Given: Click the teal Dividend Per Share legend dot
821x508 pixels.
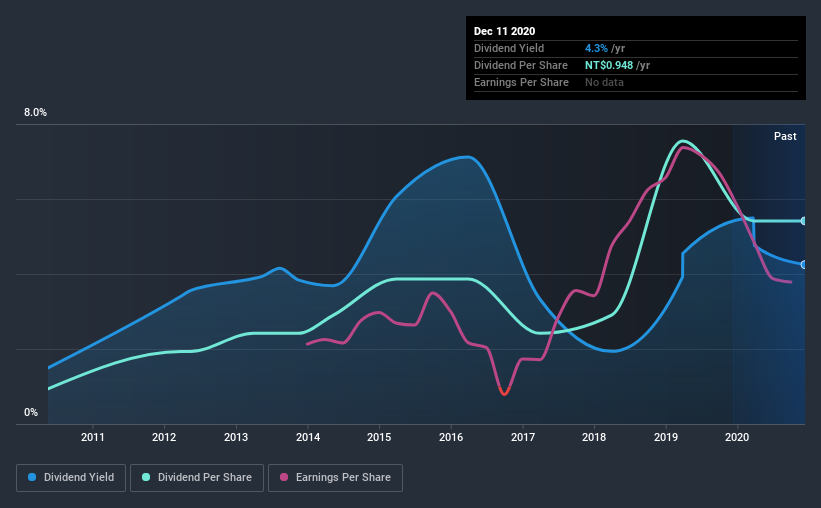Looking at the screenshot, I should [x=146, y=477].
